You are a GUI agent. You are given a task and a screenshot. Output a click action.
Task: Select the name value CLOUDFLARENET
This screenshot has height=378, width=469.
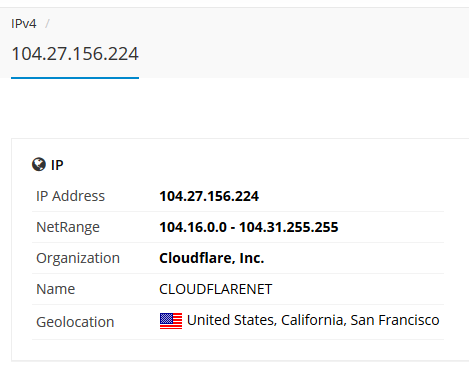[x=216, y=289]
